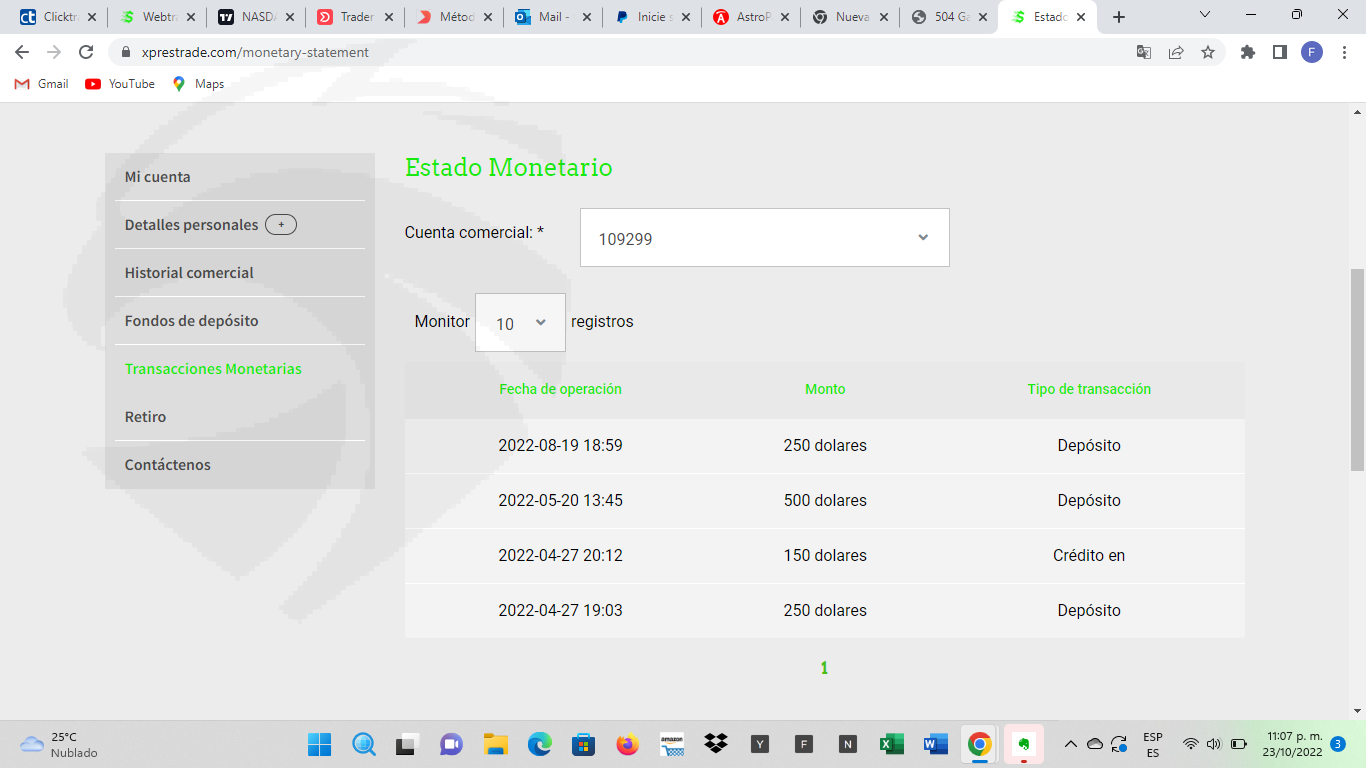This screenshot has height=768, width=1366.
Task: Click the page scrollbar thumb
Action: pos(1357,369)
